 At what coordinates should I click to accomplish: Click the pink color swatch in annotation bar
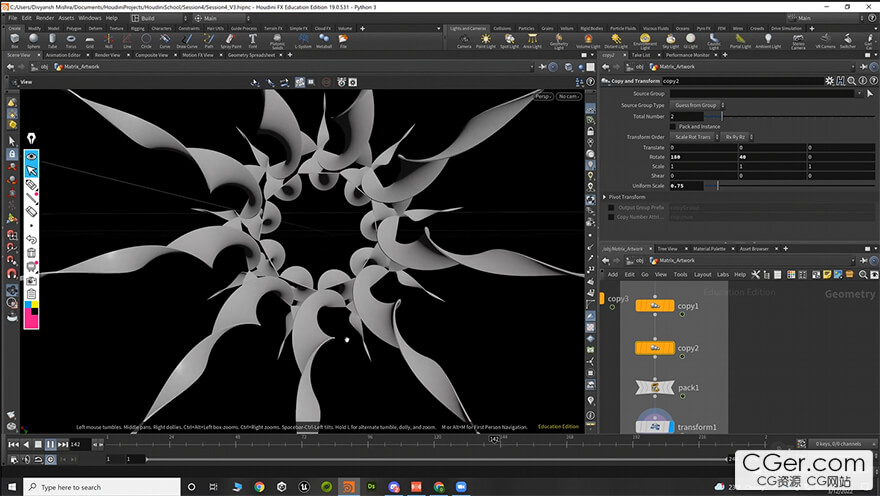click(x=31, y=321)
